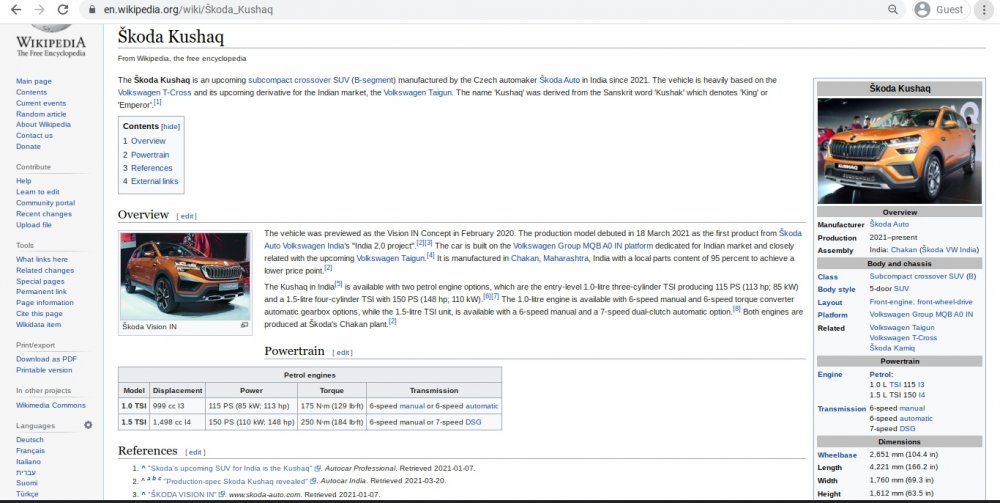Viewport: 1000px width, 503px height.
Task: Go back with the browser back arrow
Action: [x=16, y=10]
